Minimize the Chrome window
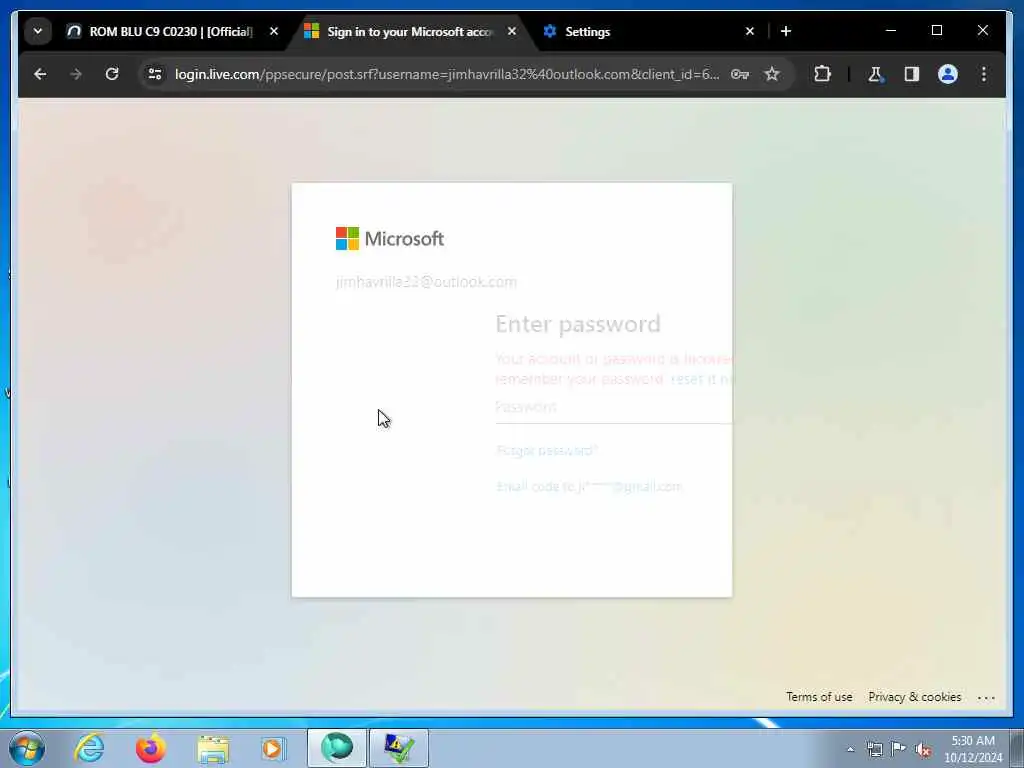 (891, 31)
